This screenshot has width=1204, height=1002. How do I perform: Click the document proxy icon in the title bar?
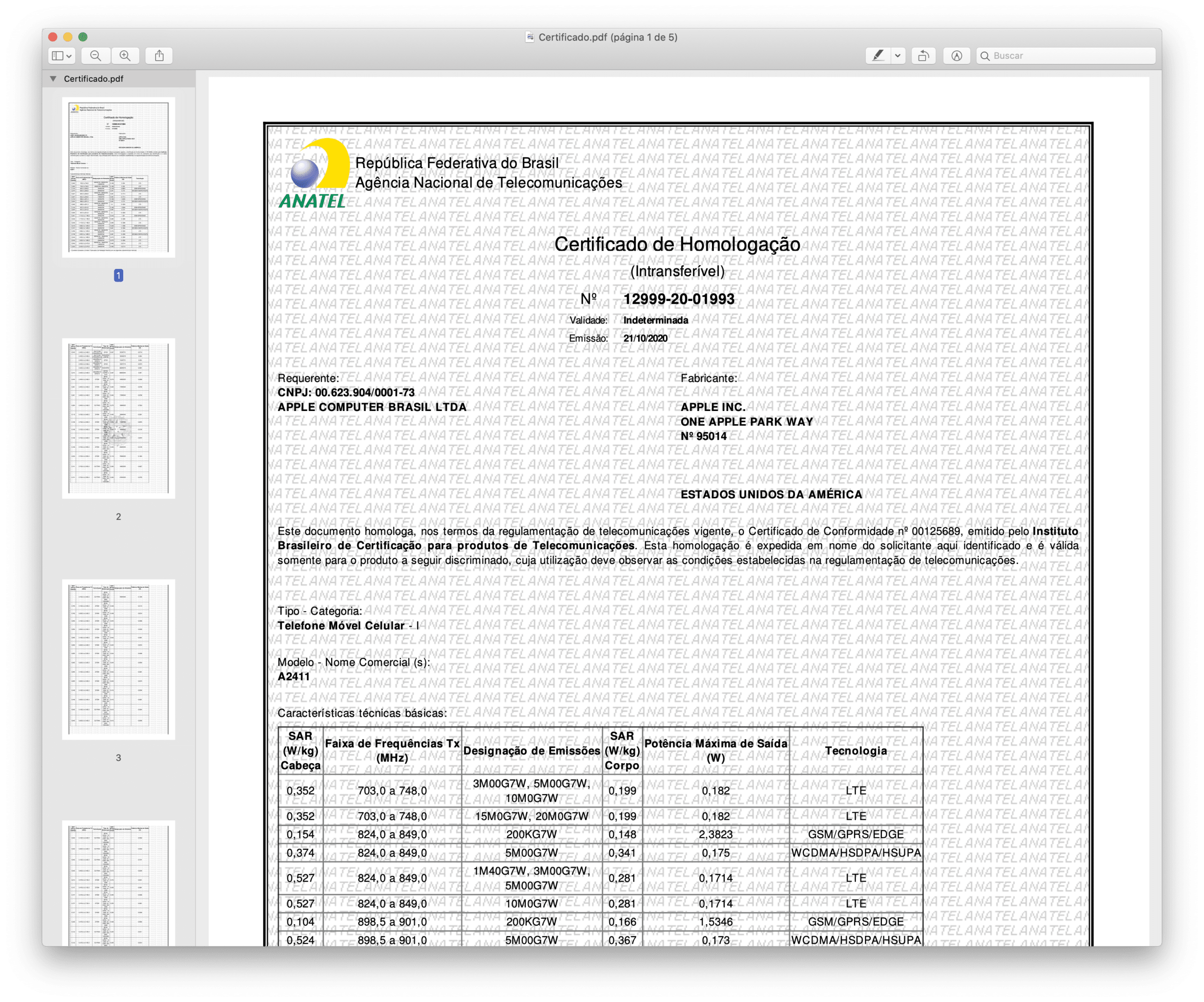(x=530, y=37)
